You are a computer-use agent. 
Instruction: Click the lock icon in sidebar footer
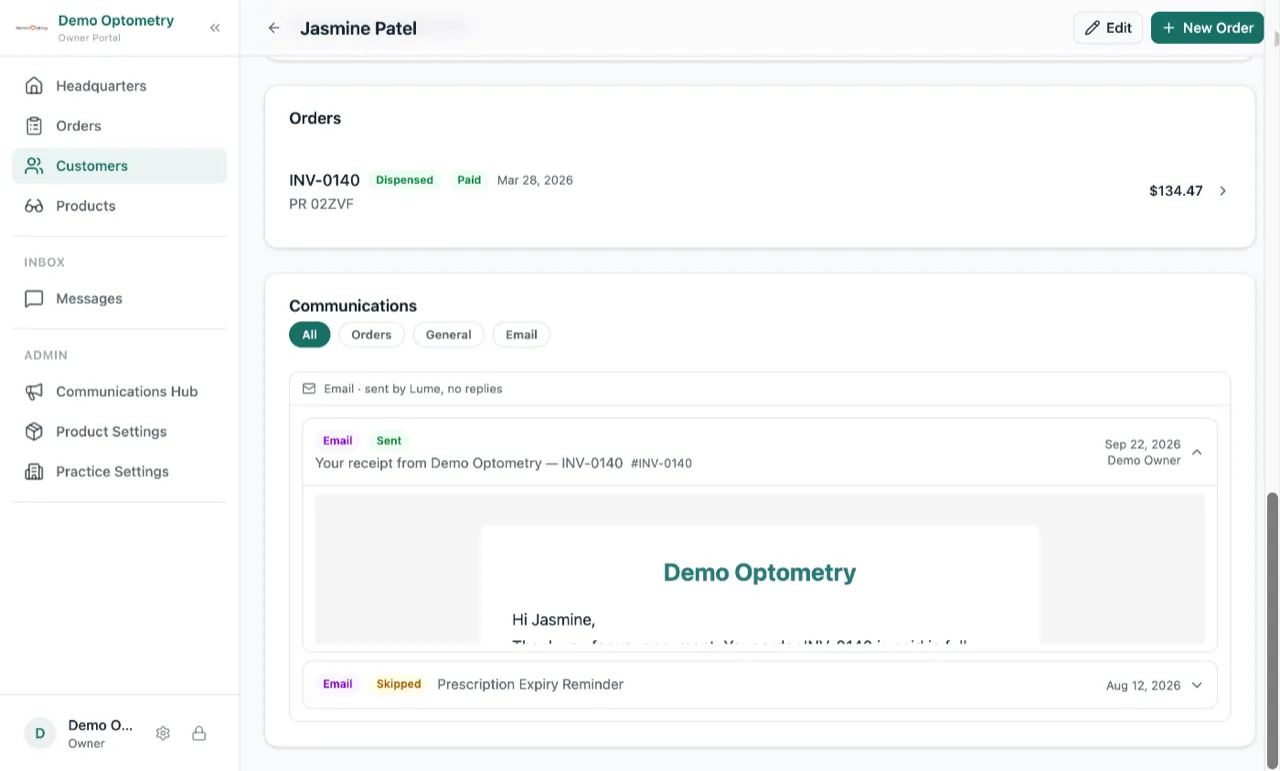tap(199, 733)
